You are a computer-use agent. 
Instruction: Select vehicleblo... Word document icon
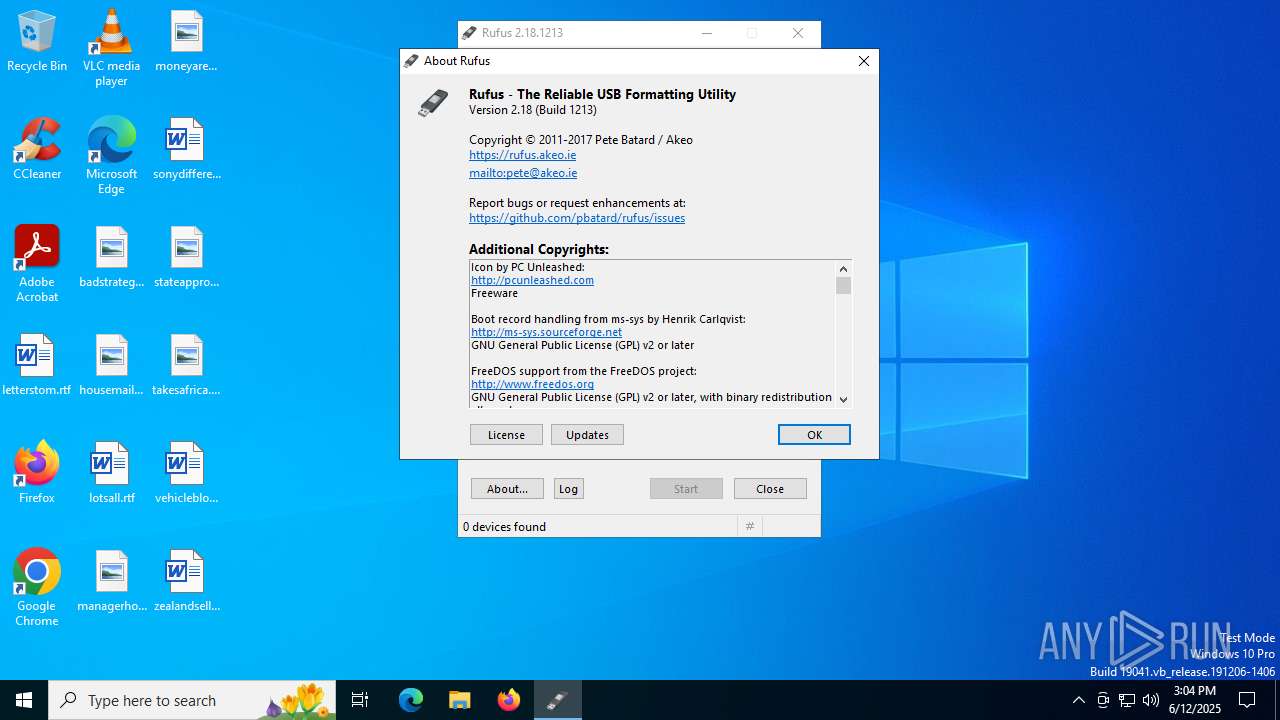tap(186, 472)
